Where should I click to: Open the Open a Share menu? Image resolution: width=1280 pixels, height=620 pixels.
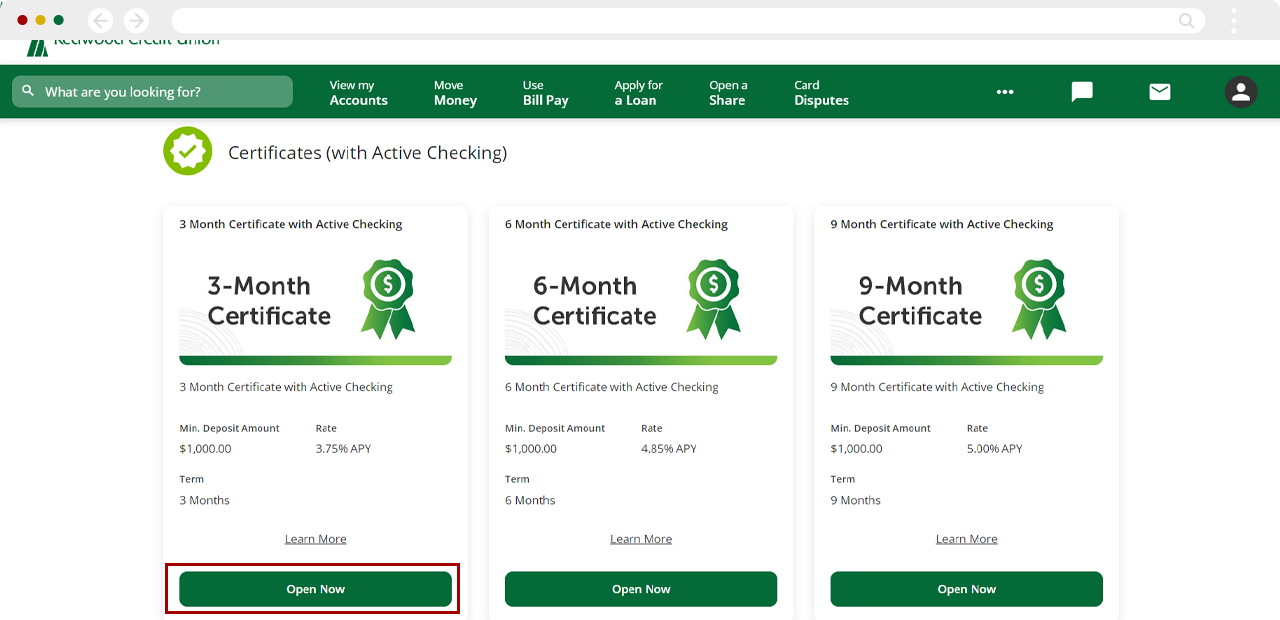pyautogui.click(x=728, y=93)
